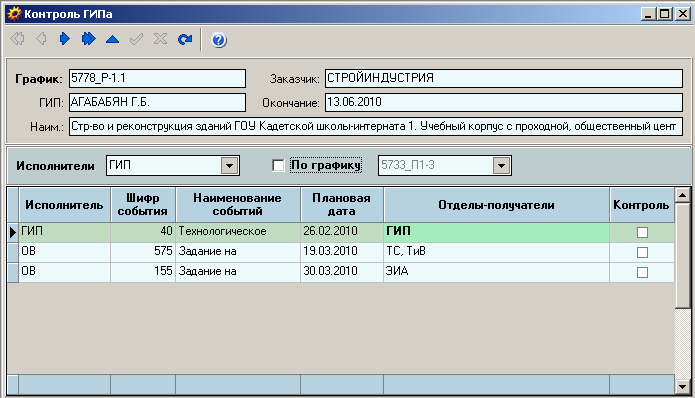This screenshot has width=695, height=398.
Task: Sort by Исполнитель column header
Action: coord(64,205)
